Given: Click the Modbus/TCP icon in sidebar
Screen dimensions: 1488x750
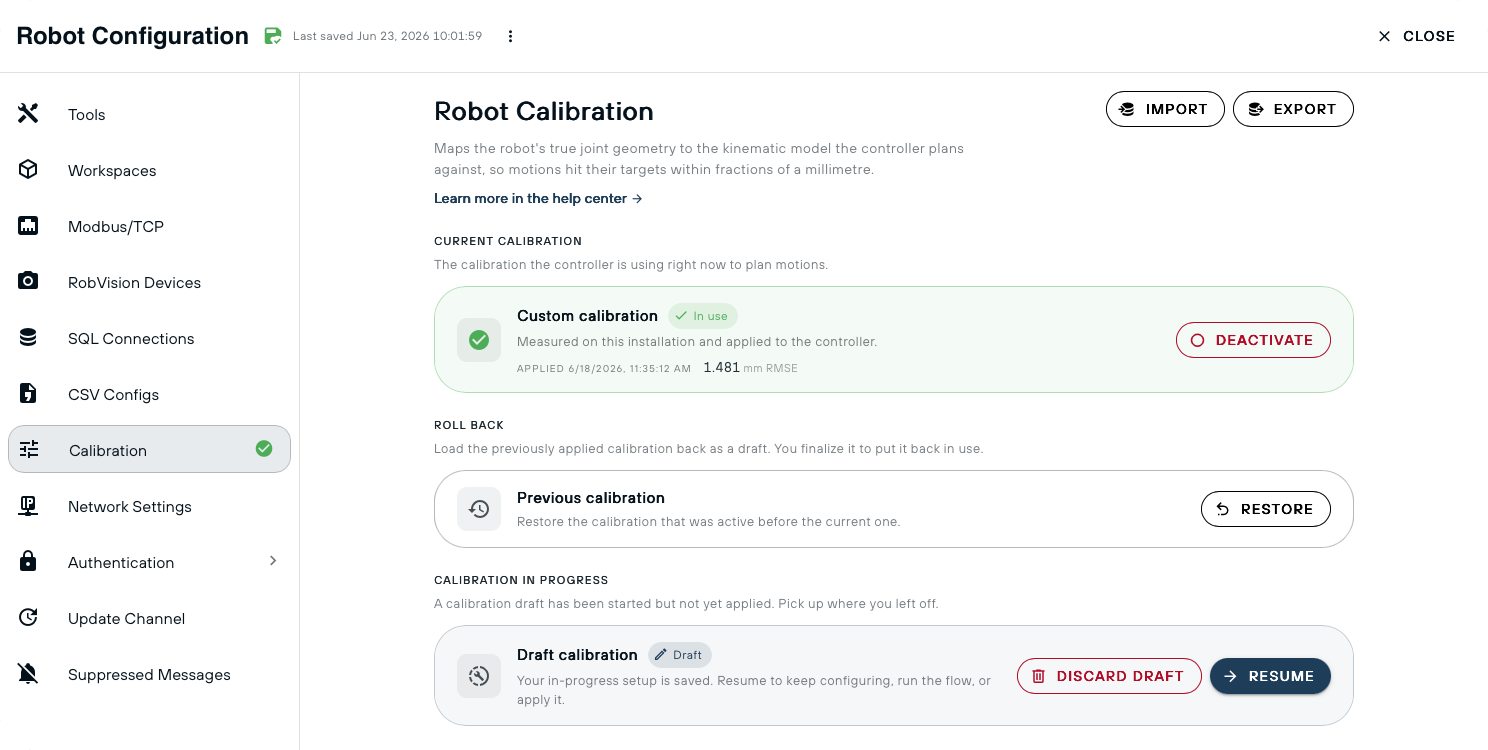Looking at the screenshot, I should [x=28, y=226].
